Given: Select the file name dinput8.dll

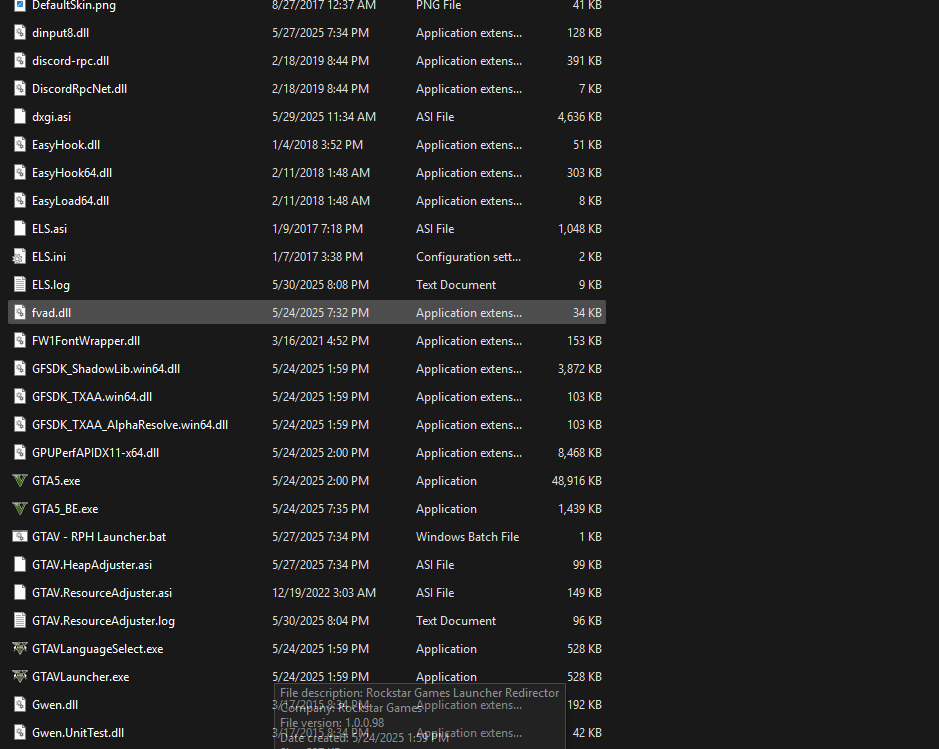Looking at the screenshot, I should (60, 33).
